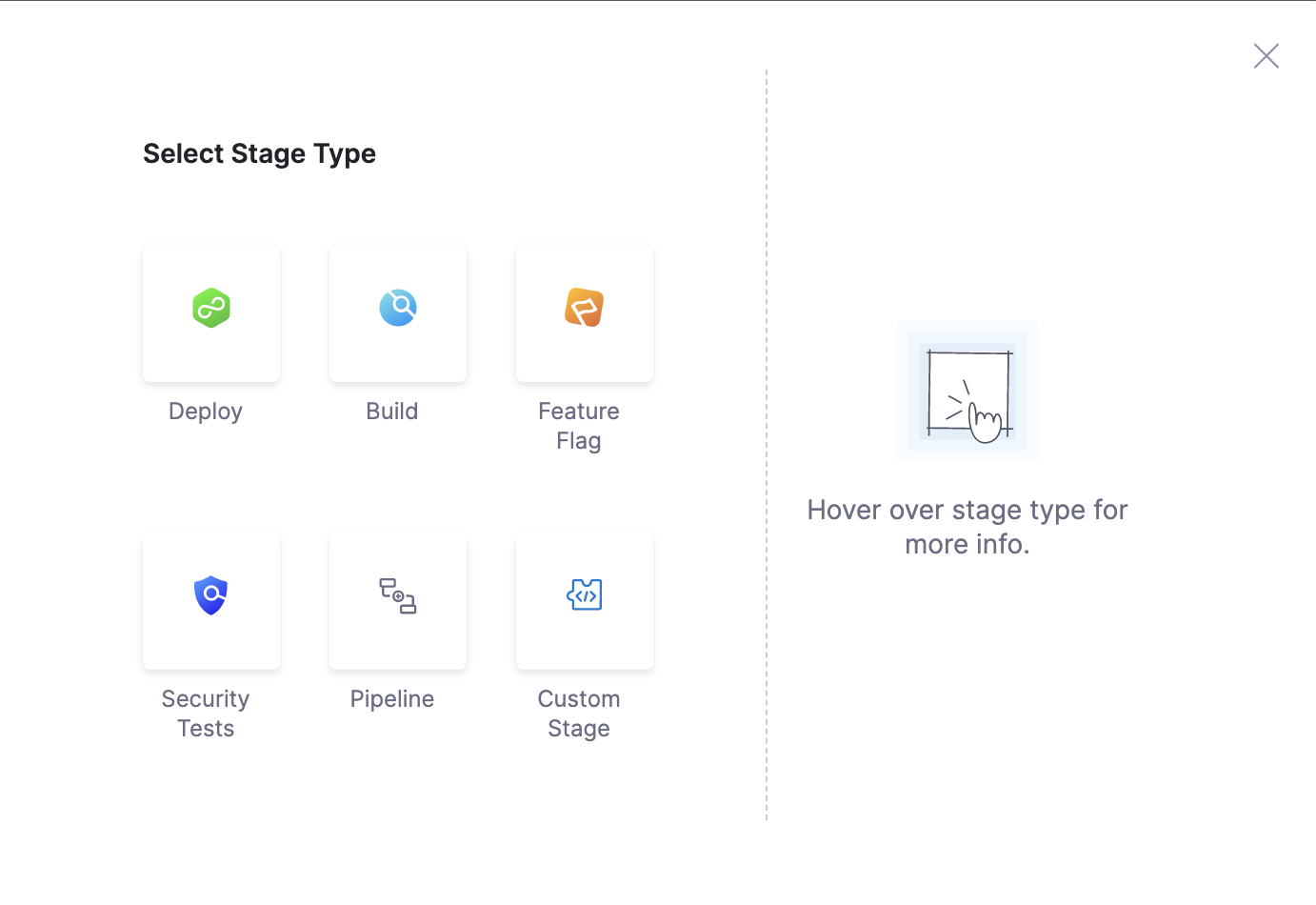Image resolution: width=1316 pixels, height=905 pixels.
Task: Click the "Deploy" text label
Action: (x=206, y=412)
